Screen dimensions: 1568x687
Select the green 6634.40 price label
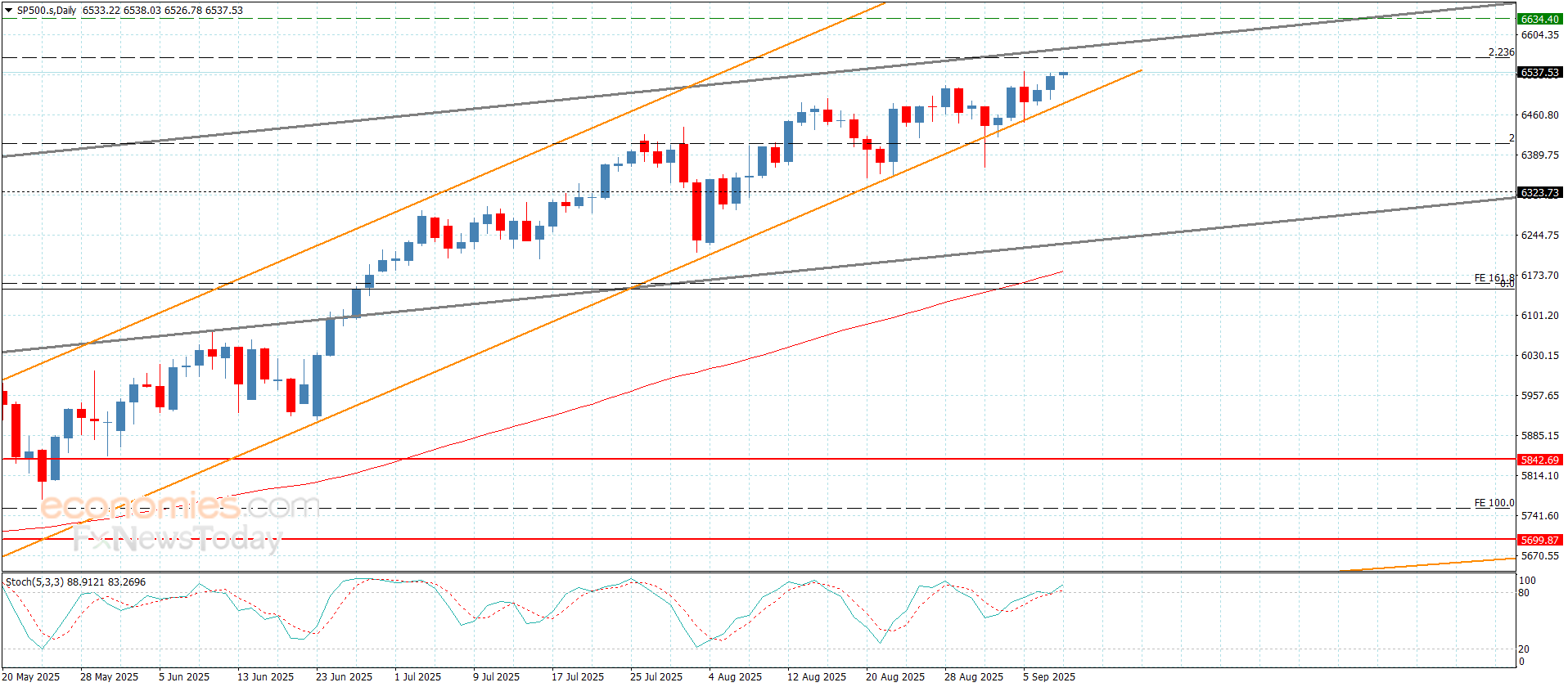[x=1539, y=19]
